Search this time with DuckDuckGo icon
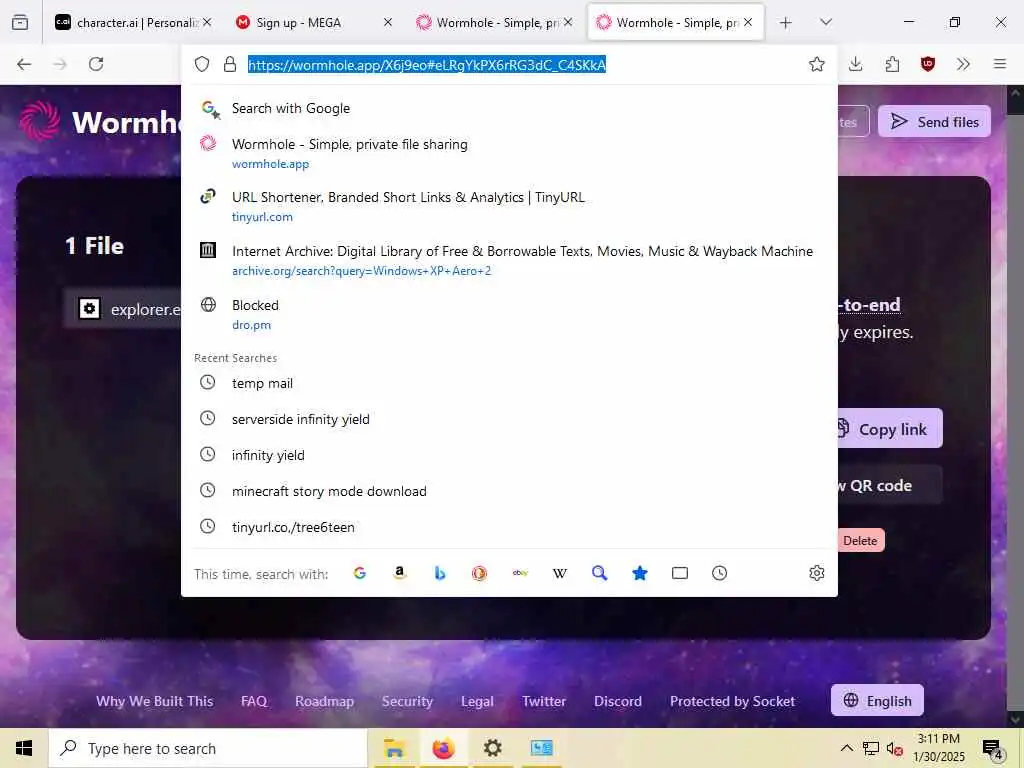The width and height of the screenshot is (1024, 768). point(479,573)
